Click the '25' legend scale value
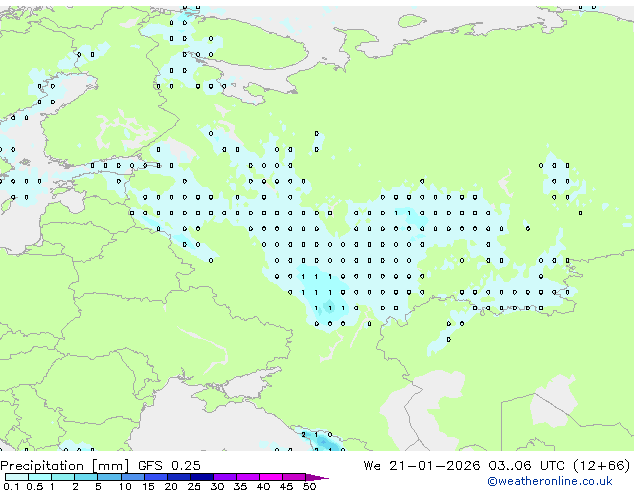Image resolution: width=634 pixels, height=490 pixels. (194, 486)
